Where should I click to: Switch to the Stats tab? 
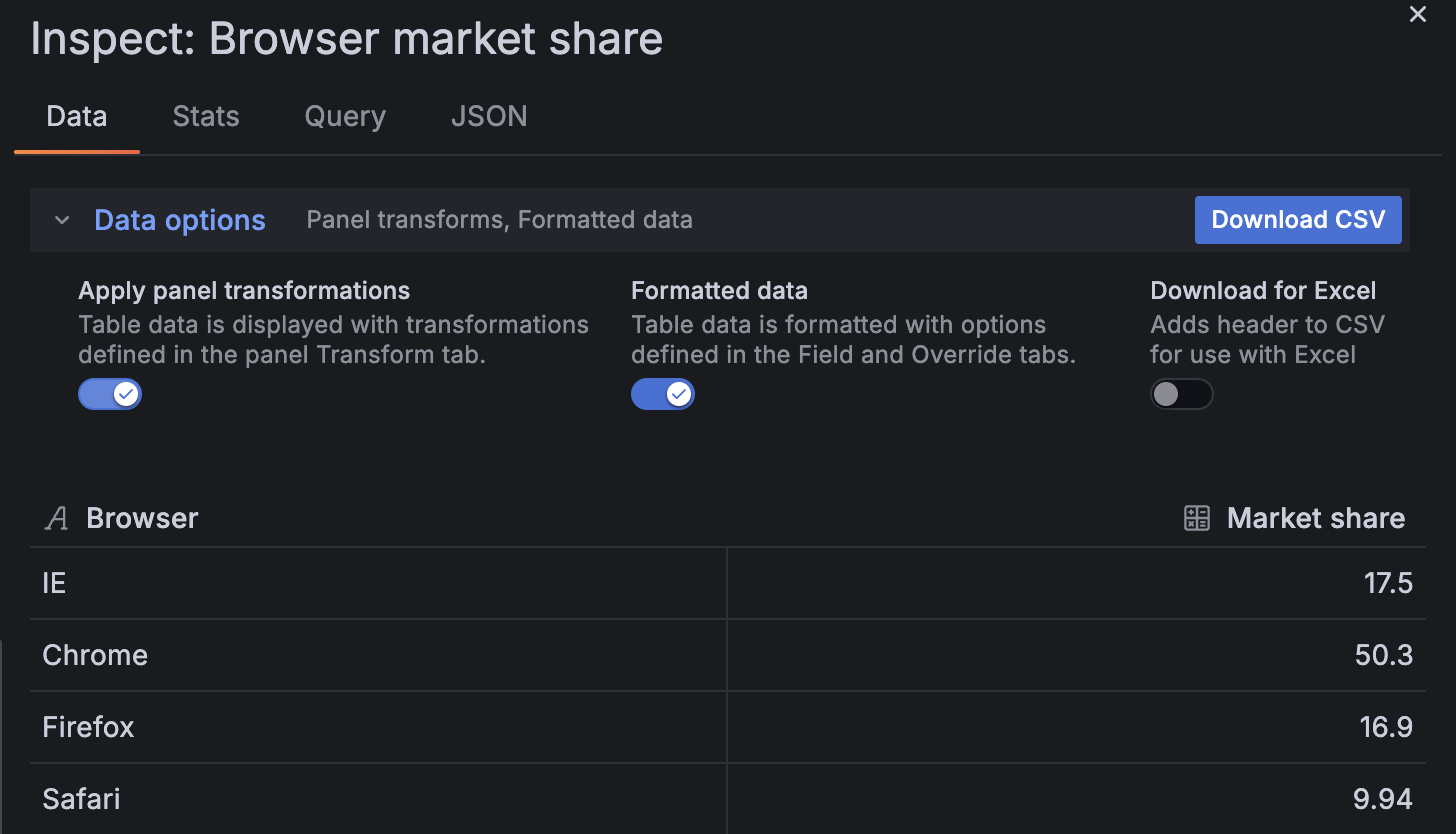point(205,116)
